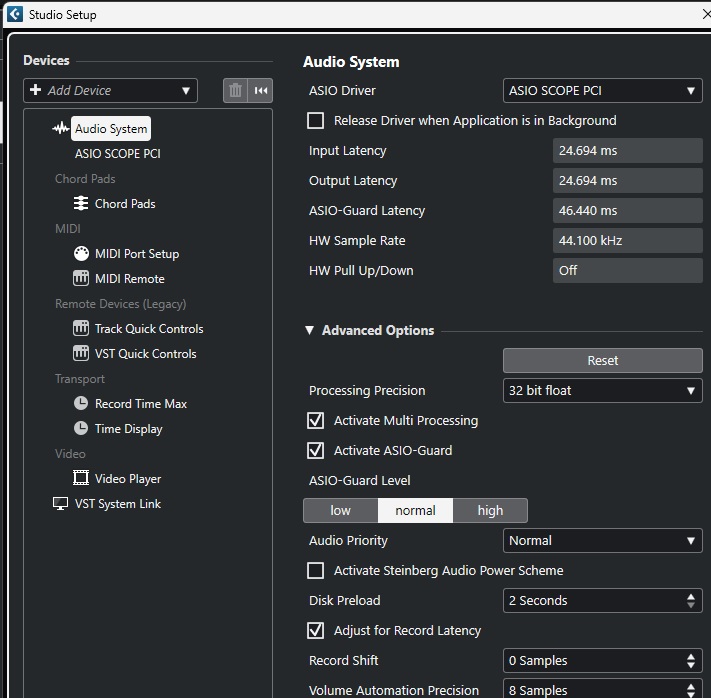Collapse the Advanced Options section
This screenshot has height=698, width=711.
point(310,331)
